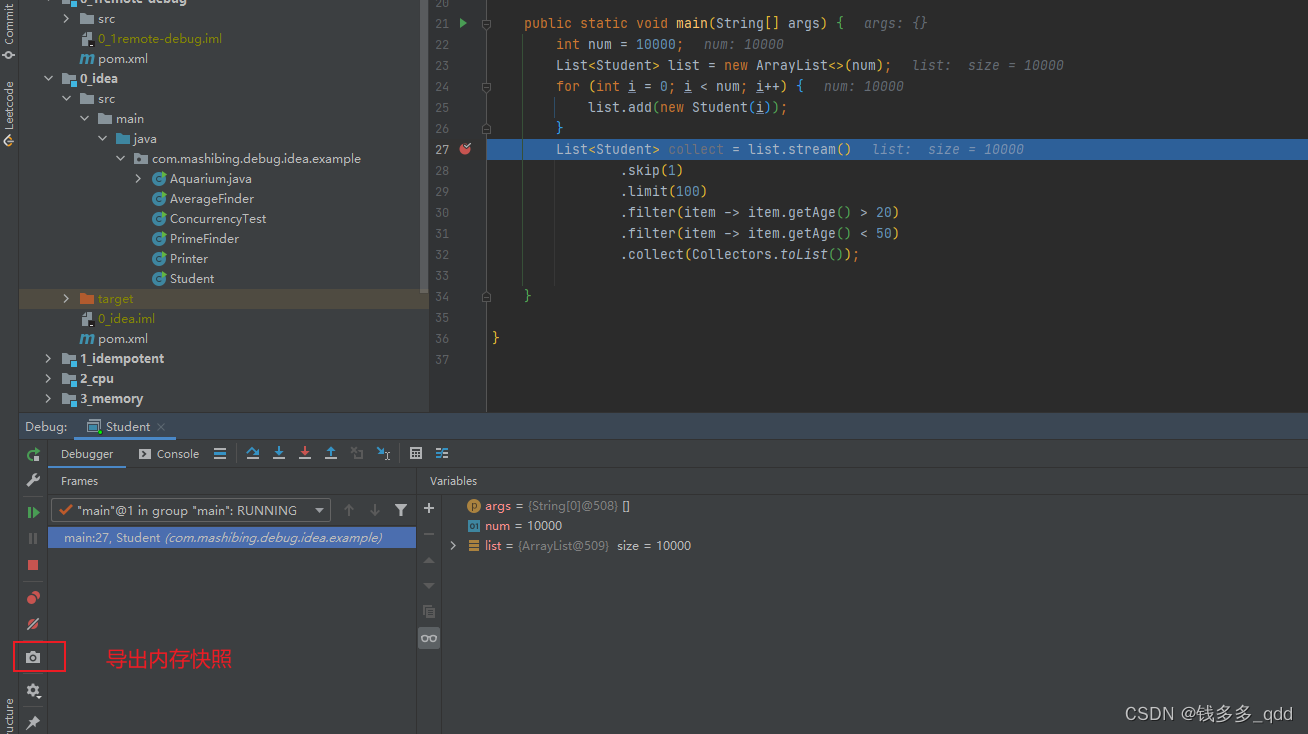Viewport: 1308px width, 734px height.
Task: Click Show Execution Point icon
Action: click(x=220, y=453)
